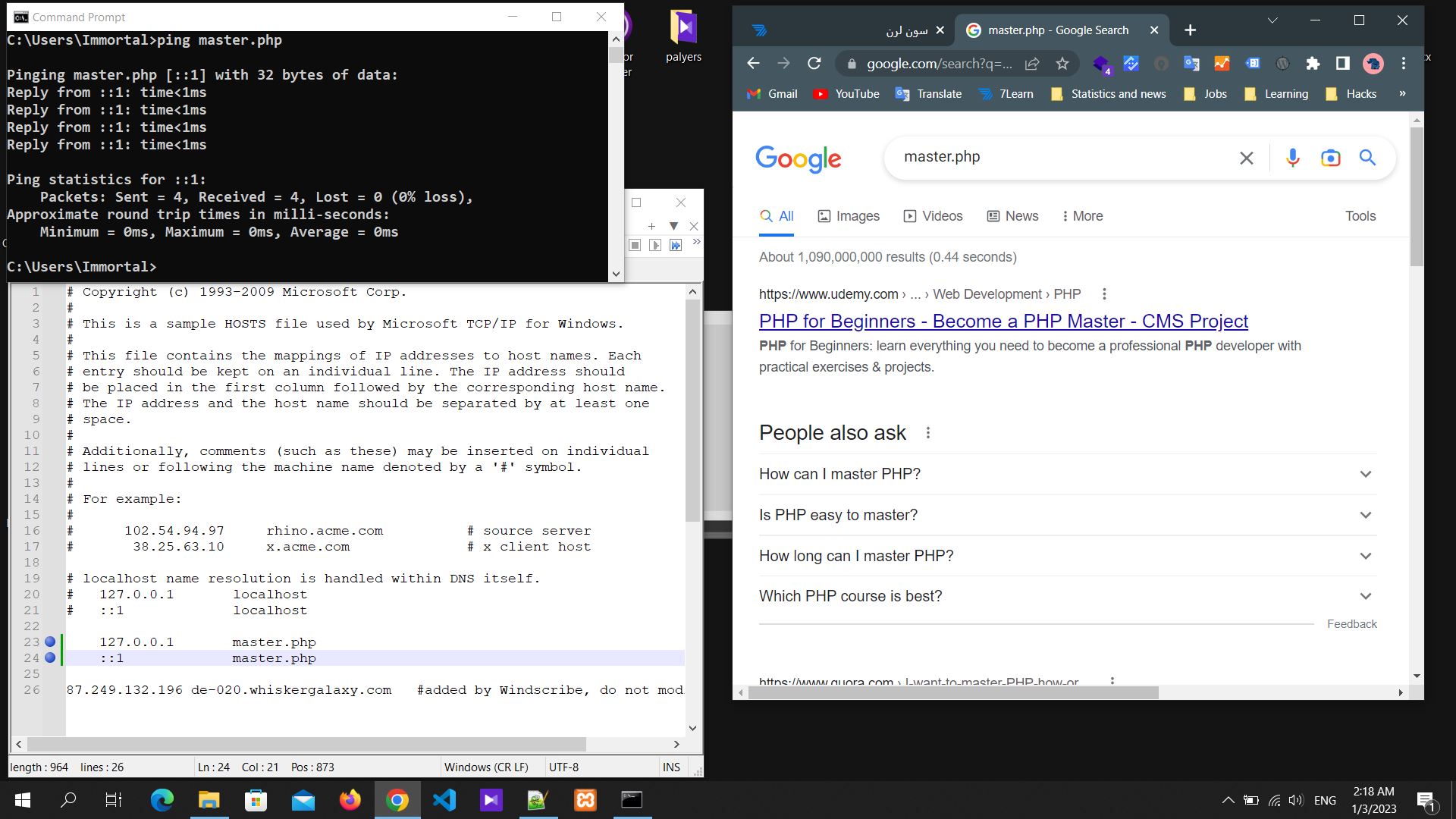Screen dimensions: 1456x819
Task: Show more bookmarks with the chevron
Action: click(1402, 93)
